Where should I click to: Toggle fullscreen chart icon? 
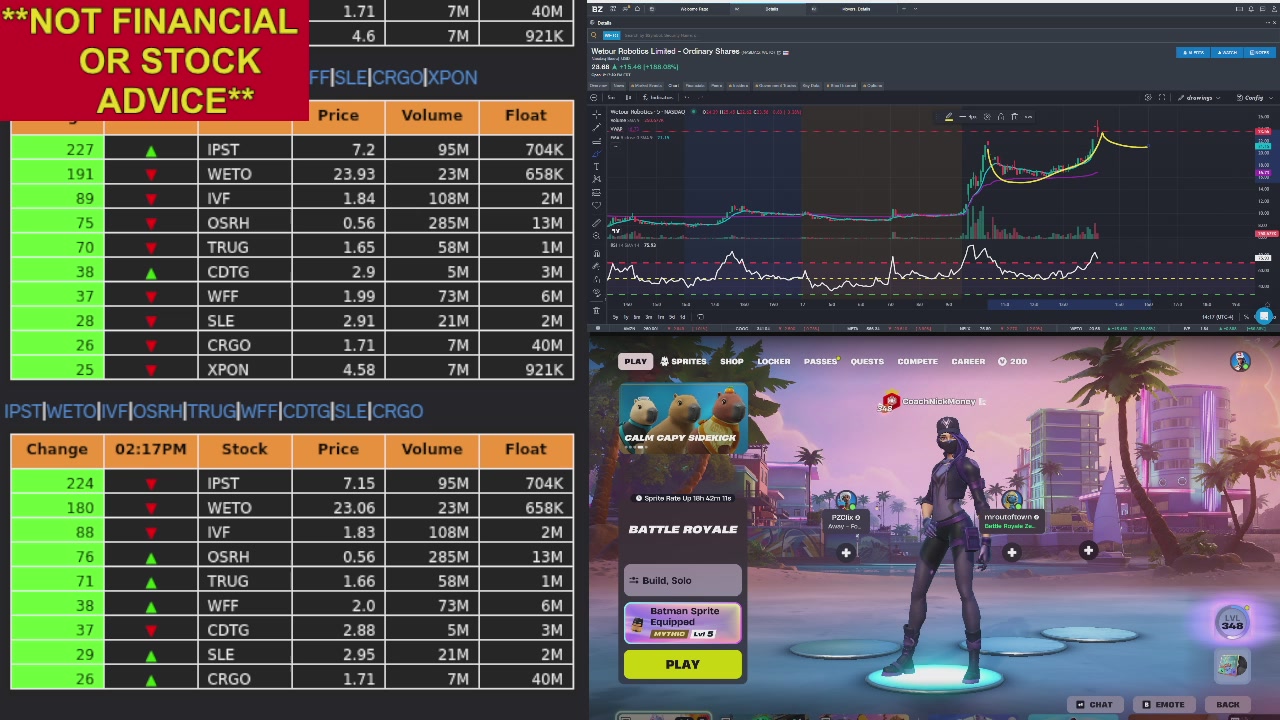1162,98
